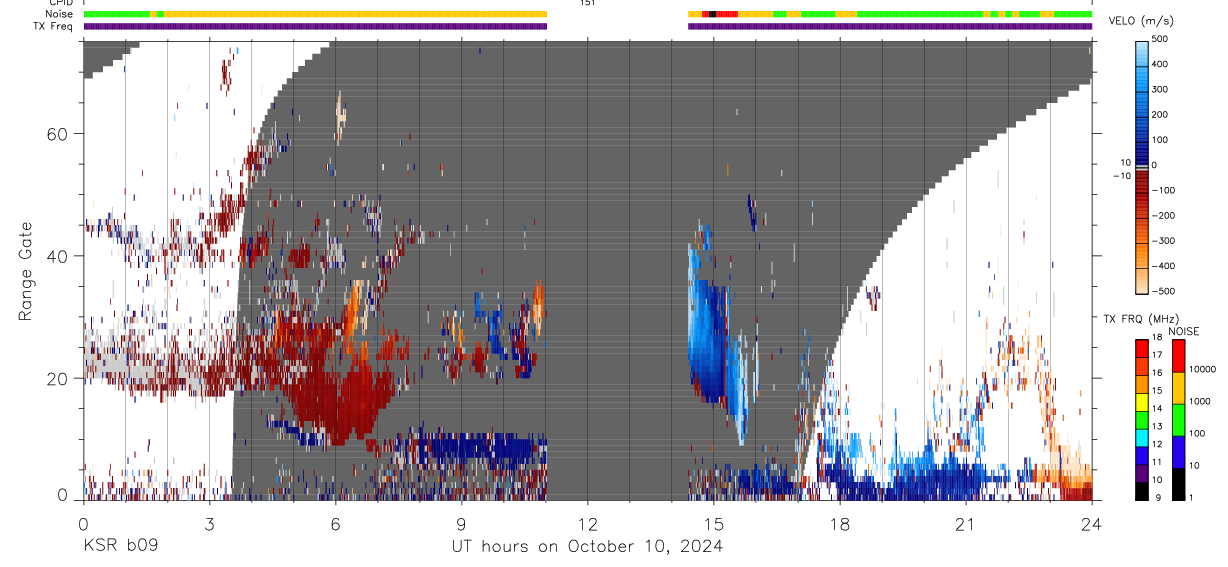
Task: Click the NOISE color scale bar
Action: pyautogui.click(x=1178, y=418)
